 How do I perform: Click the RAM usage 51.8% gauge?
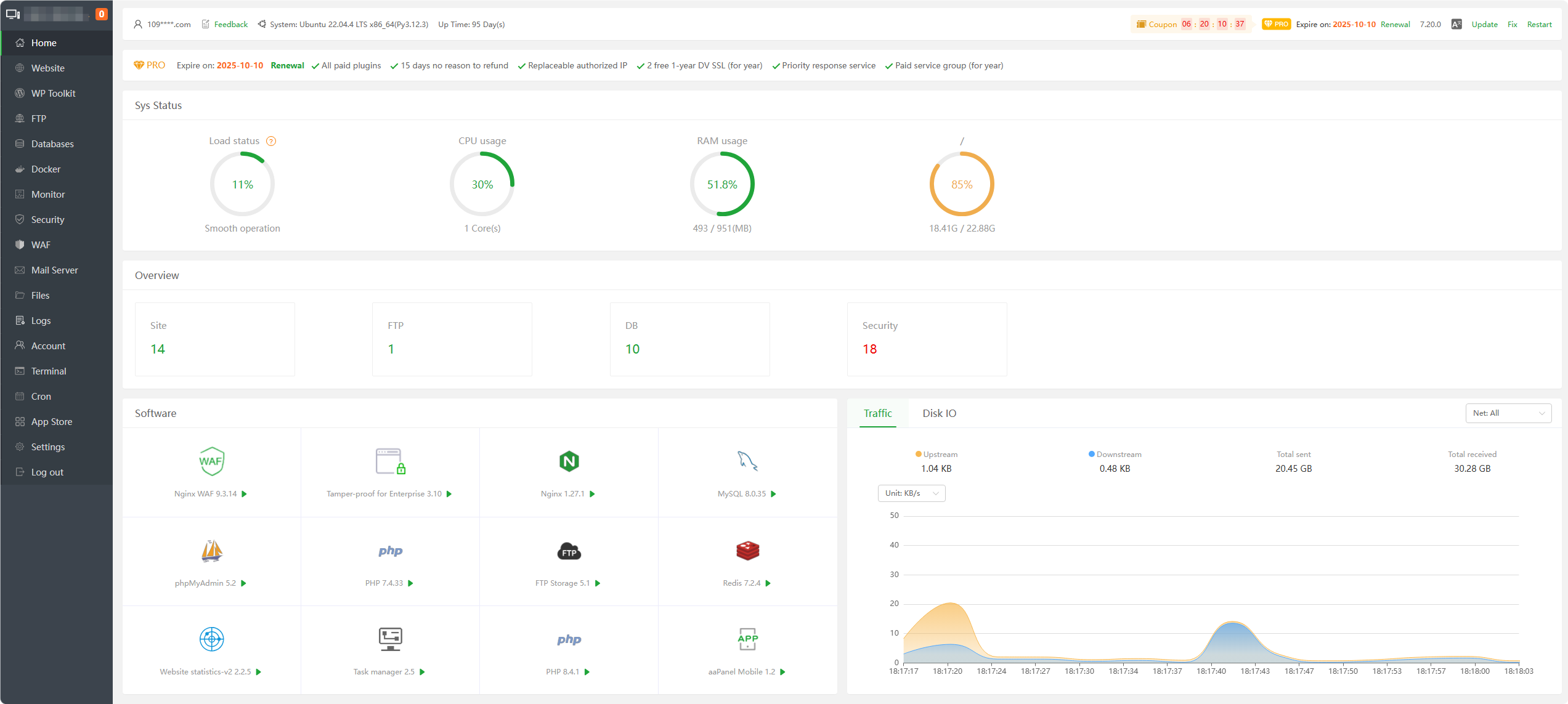point(722,184)
